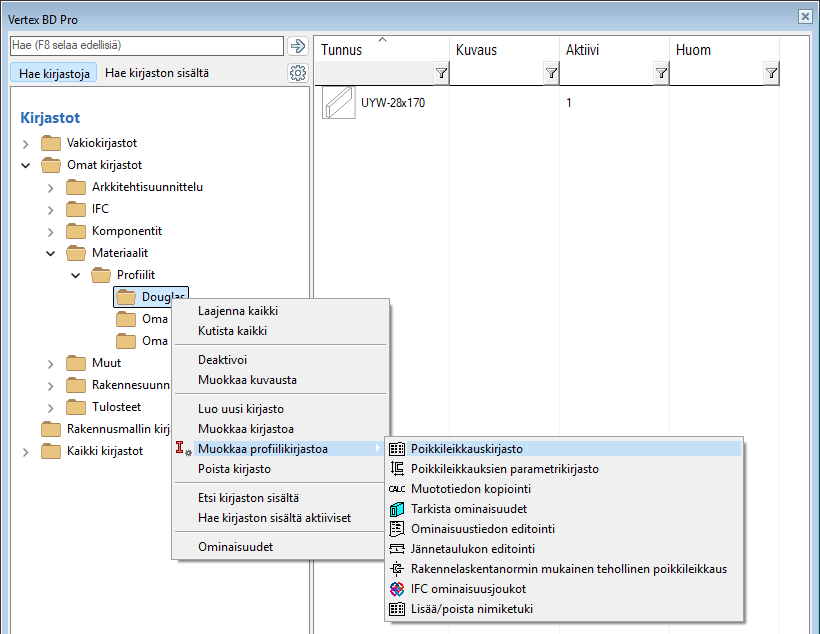This screenshot has width=820, height=634.
Task: Open Tarkista ominaisuudet from submenu
Action: pos(468,509)
